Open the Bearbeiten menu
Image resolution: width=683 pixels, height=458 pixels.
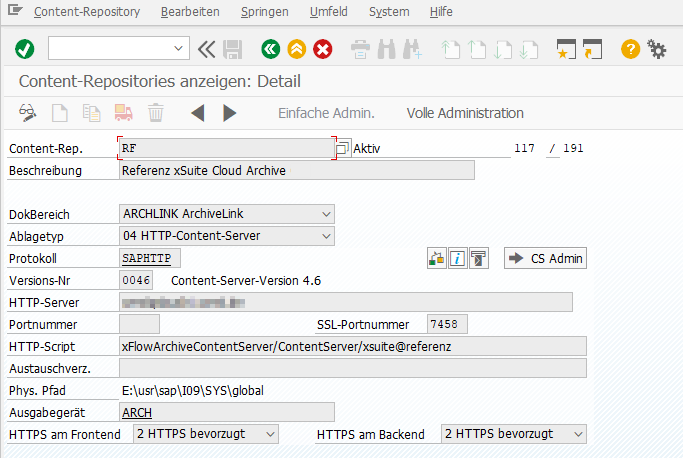click(190, 12)
